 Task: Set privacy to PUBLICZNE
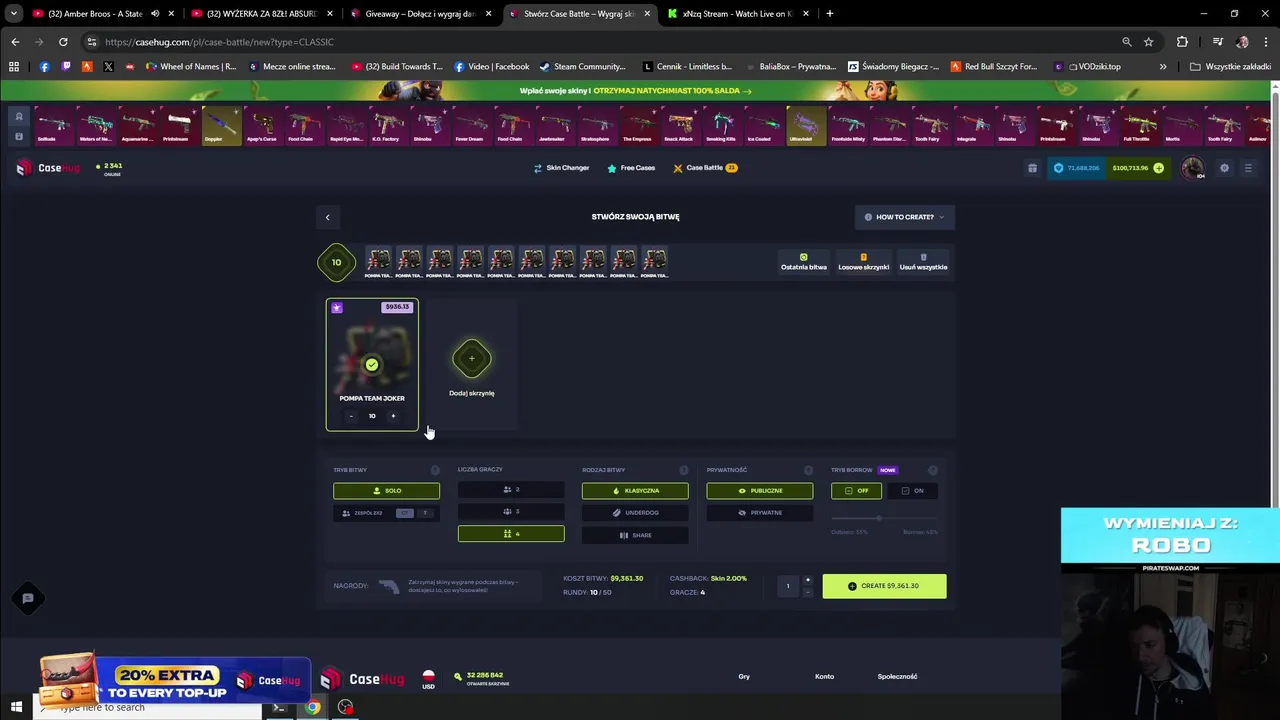[760, 491]
